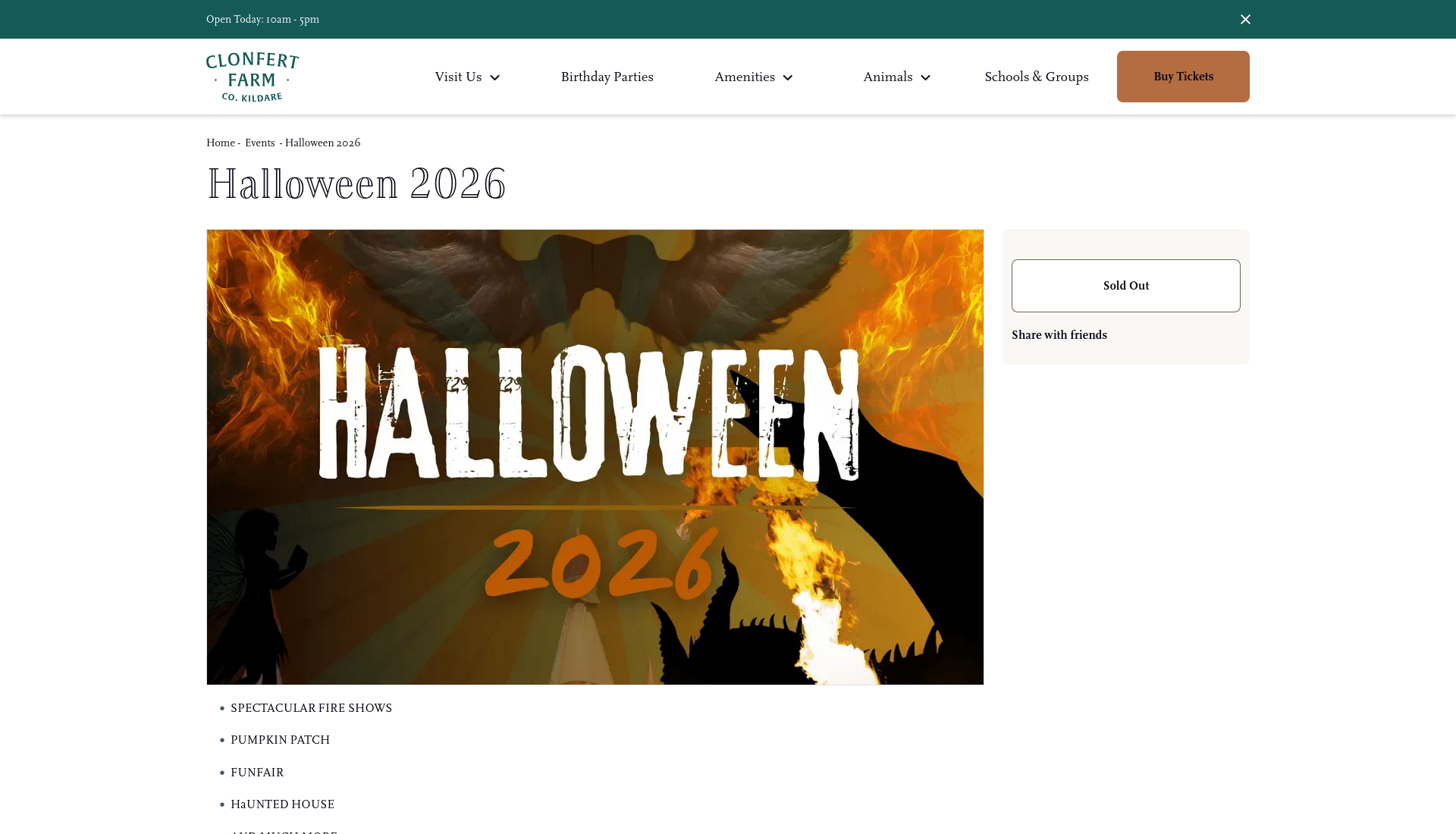Click the Buy Tickets button
1456x834 pixels.
1183,77
